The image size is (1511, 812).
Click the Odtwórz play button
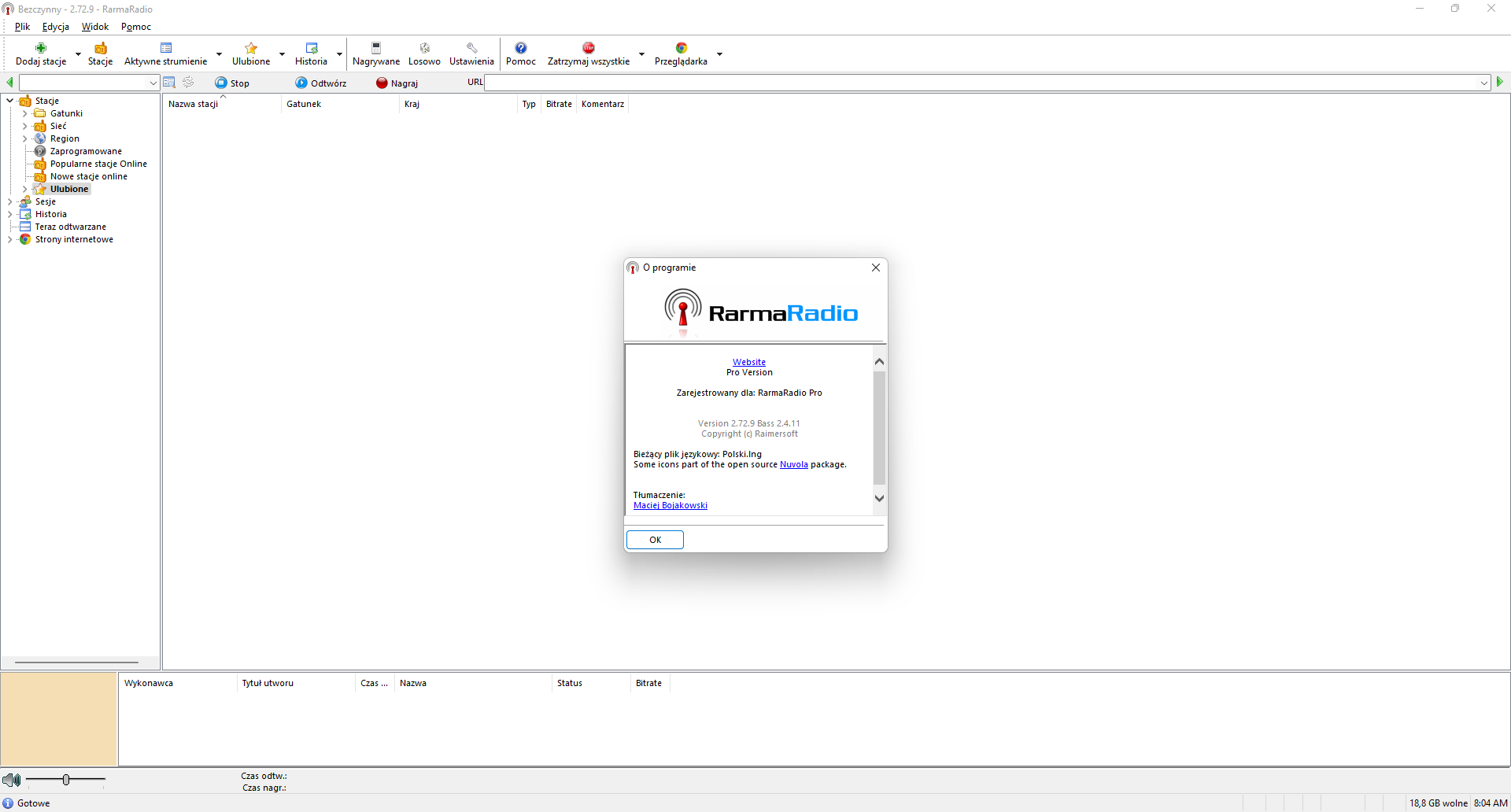321,83
